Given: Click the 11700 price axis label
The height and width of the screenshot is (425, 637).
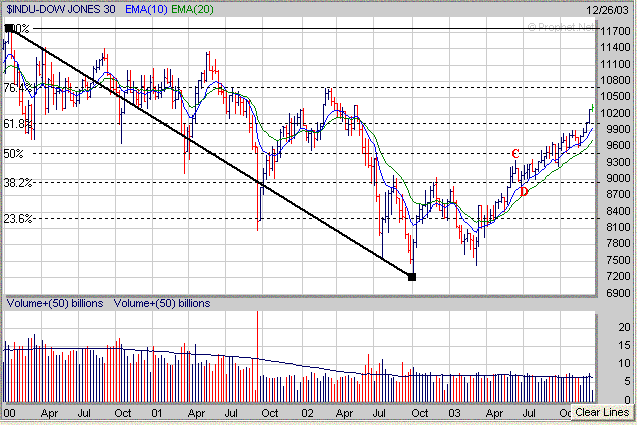Looking at the screenshot, I should [x=614, y=33].
